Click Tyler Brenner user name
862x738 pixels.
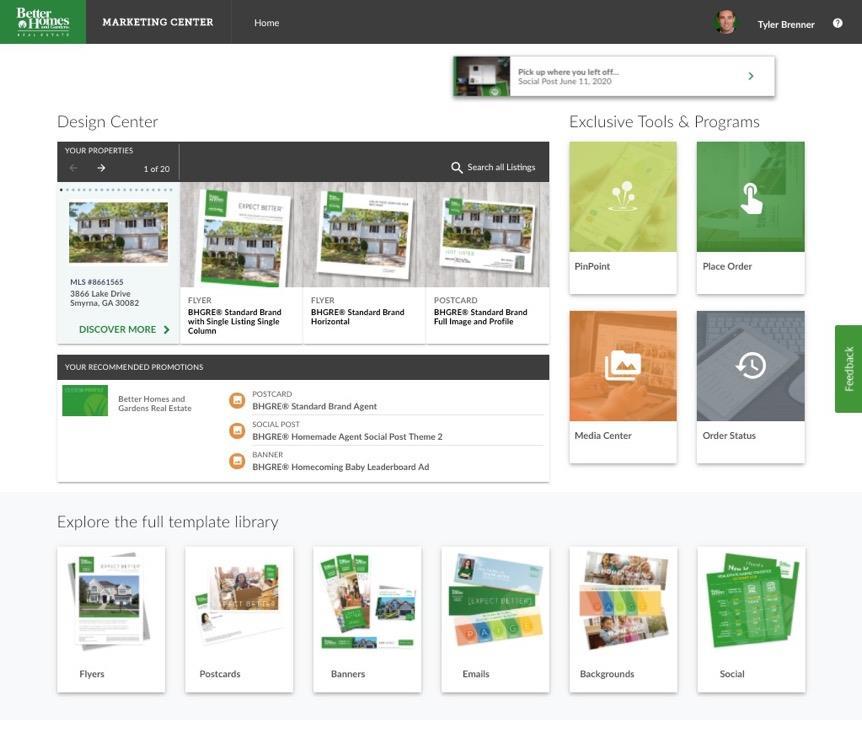click(x=786, y=24)
